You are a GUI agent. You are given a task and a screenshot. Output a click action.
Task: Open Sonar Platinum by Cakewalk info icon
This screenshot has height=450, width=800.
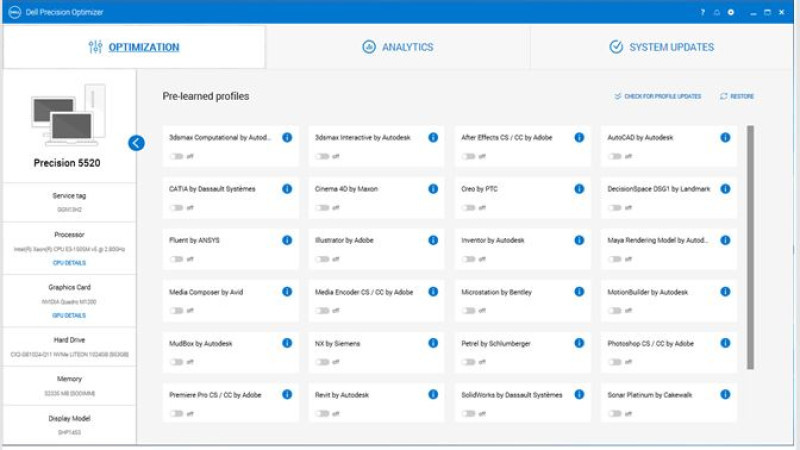tap(725, 394)
